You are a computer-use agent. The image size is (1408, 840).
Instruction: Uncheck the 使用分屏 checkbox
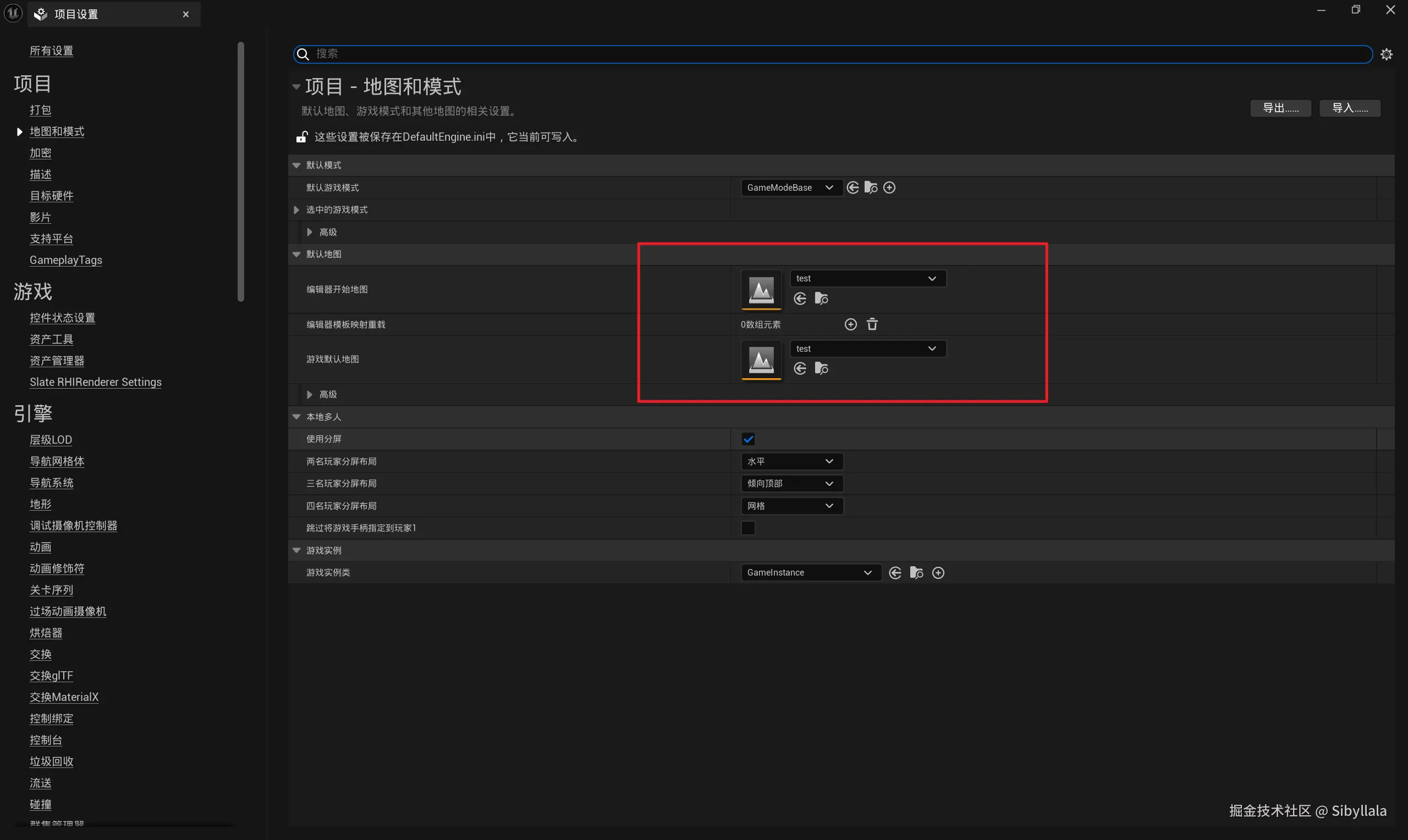[x=748, y=439]
